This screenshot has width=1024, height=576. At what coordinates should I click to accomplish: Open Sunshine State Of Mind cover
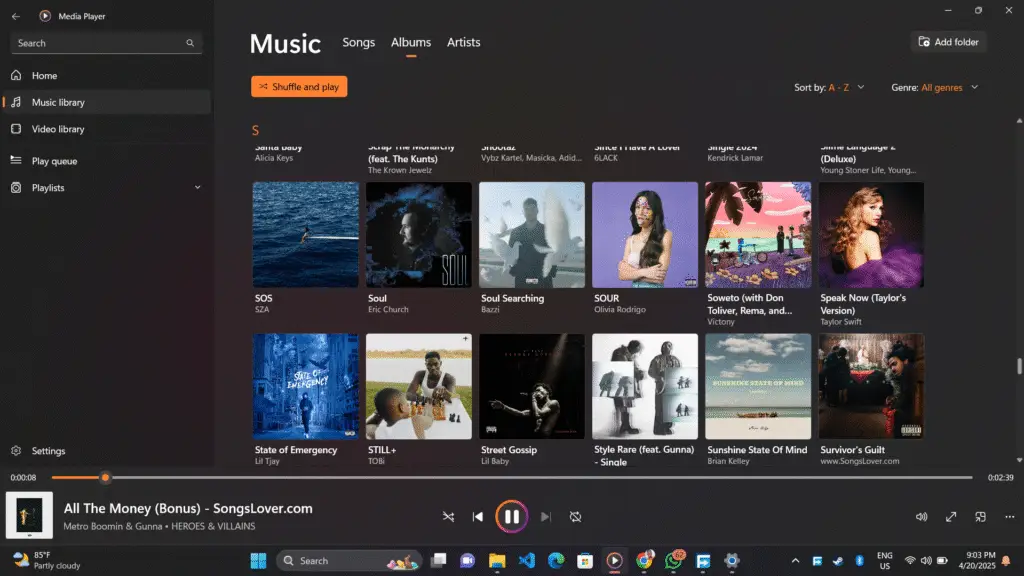click(758, 387)
